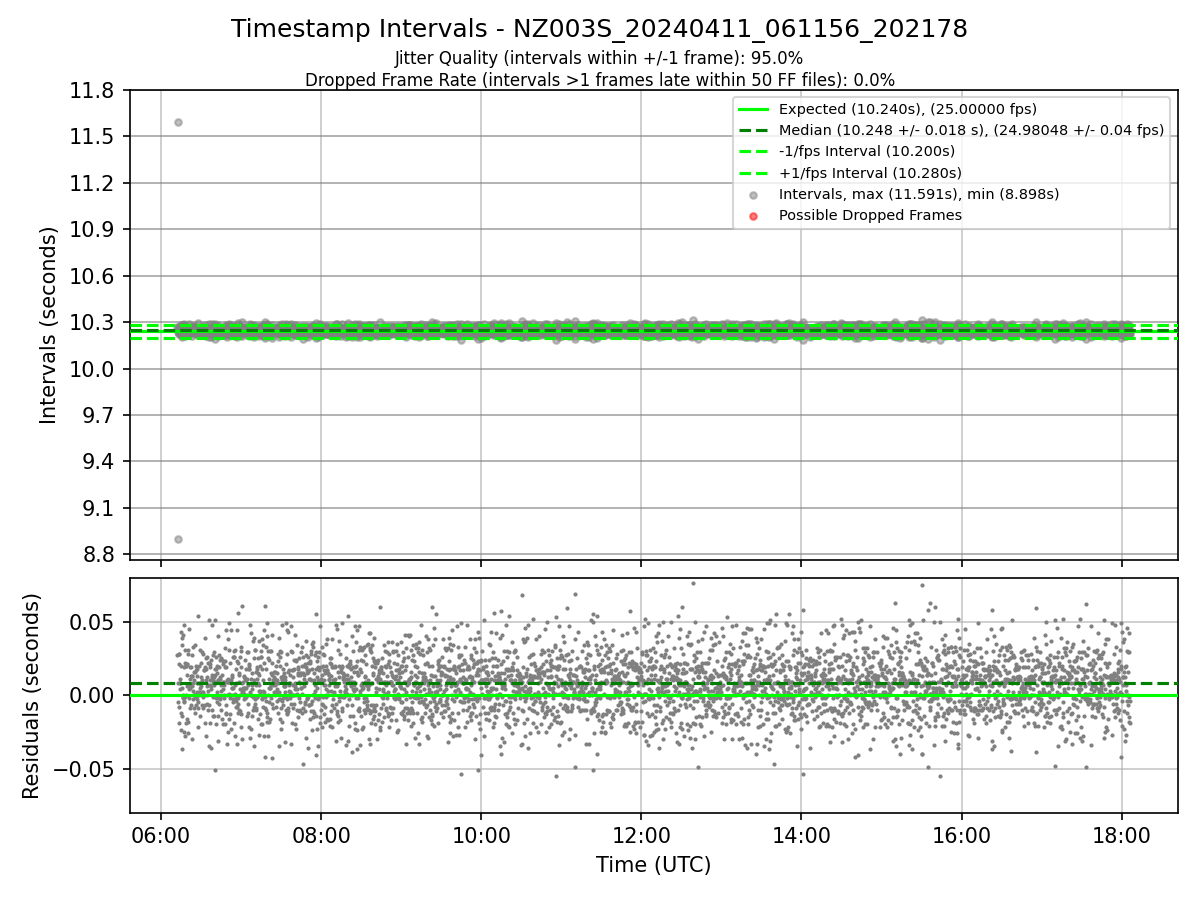Screen dimensions: 1200x900
Task: Click the 14:00 time tick label
Action: (801, 834)
